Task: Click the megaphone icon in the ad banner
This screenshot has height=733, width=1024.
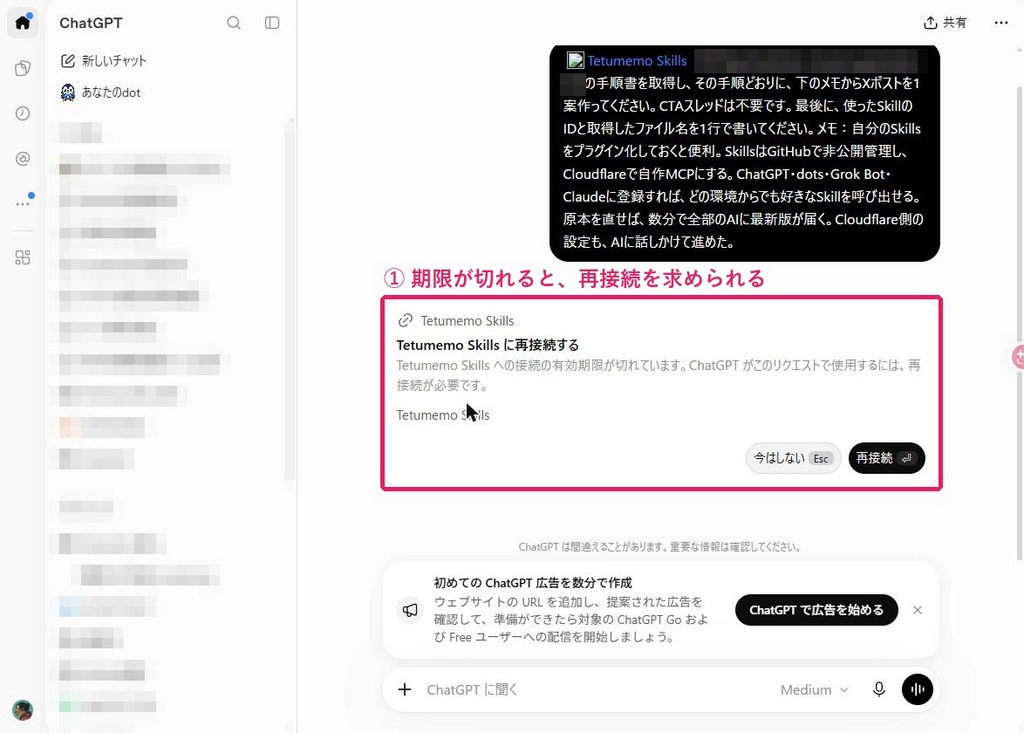Action: pos(410,610)
